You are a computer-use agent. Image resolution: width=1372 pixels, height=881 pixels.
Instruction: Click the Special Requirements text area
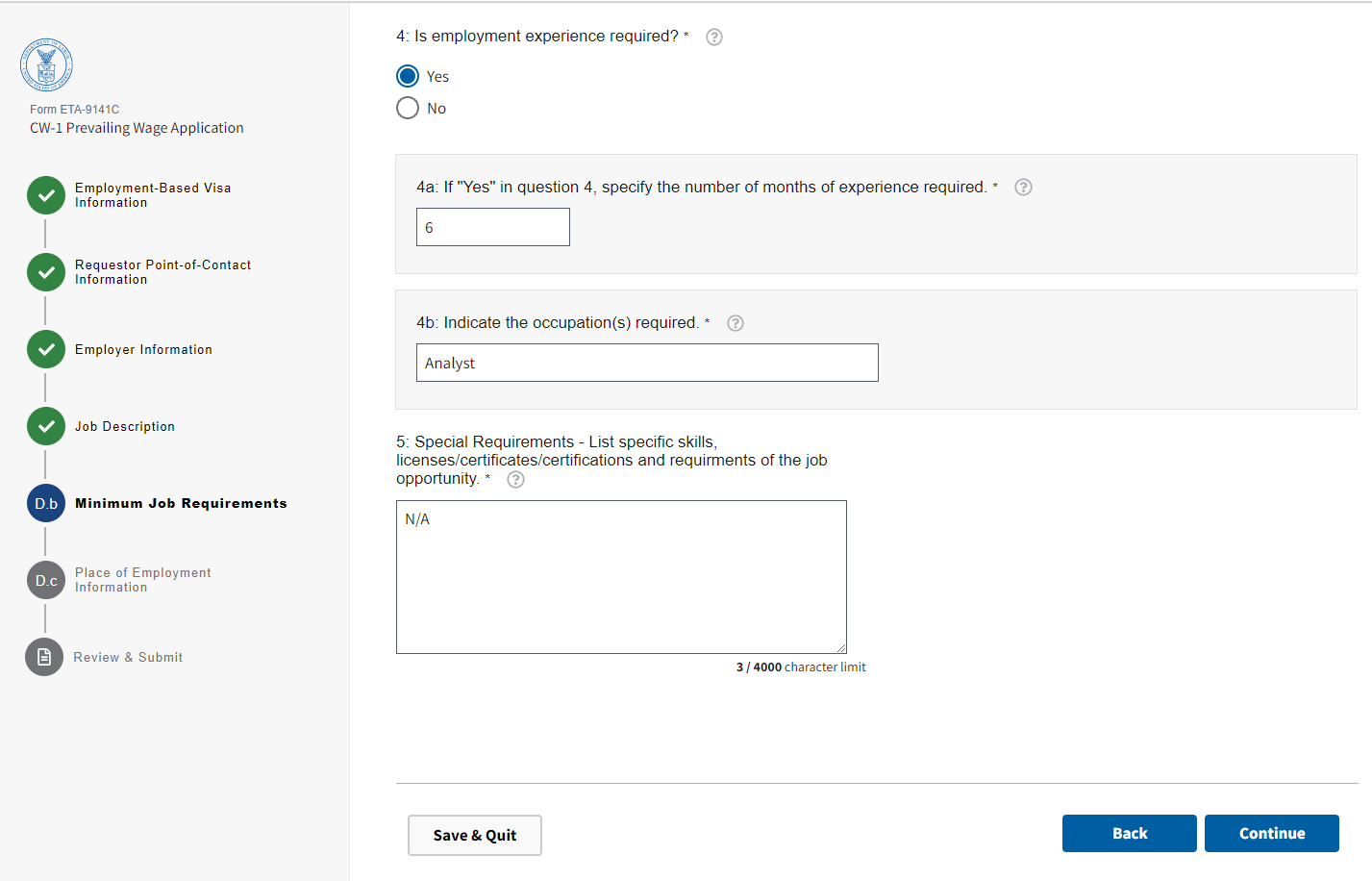tap(621, 577)
